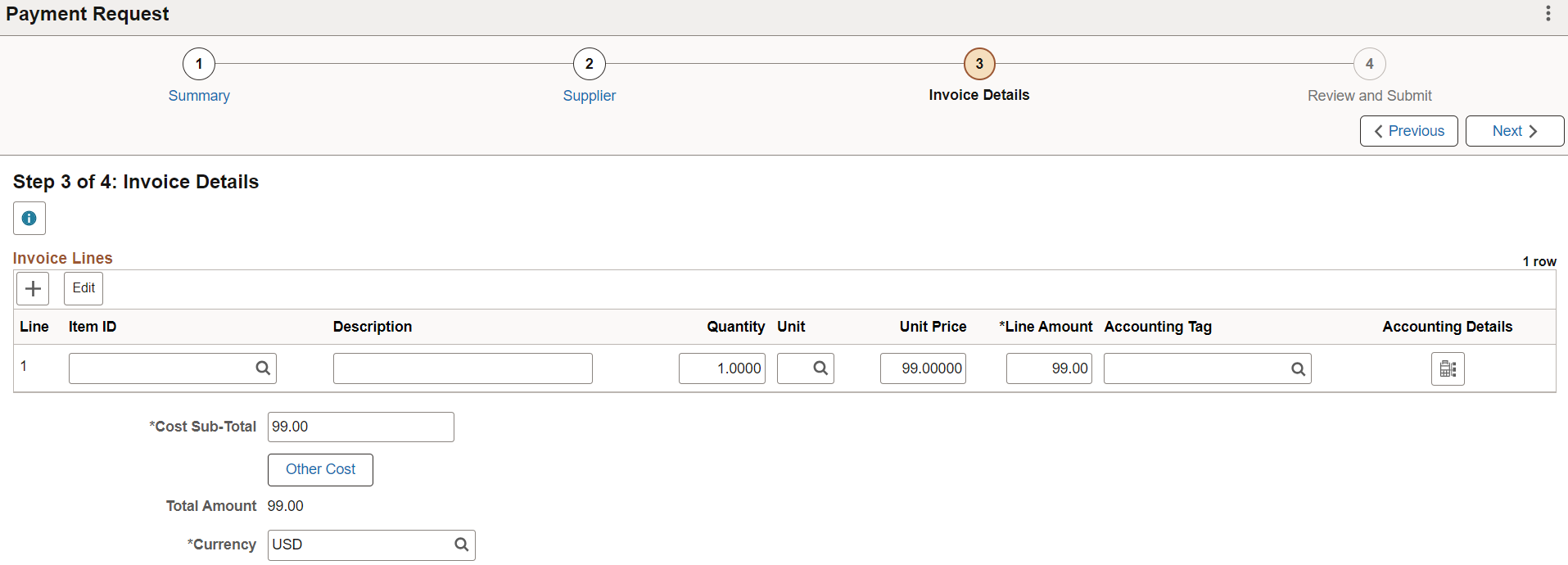This screenshot has height=565, width=1568.
Task: Click Unit Price field showing 99.00000
Action: 924,368
